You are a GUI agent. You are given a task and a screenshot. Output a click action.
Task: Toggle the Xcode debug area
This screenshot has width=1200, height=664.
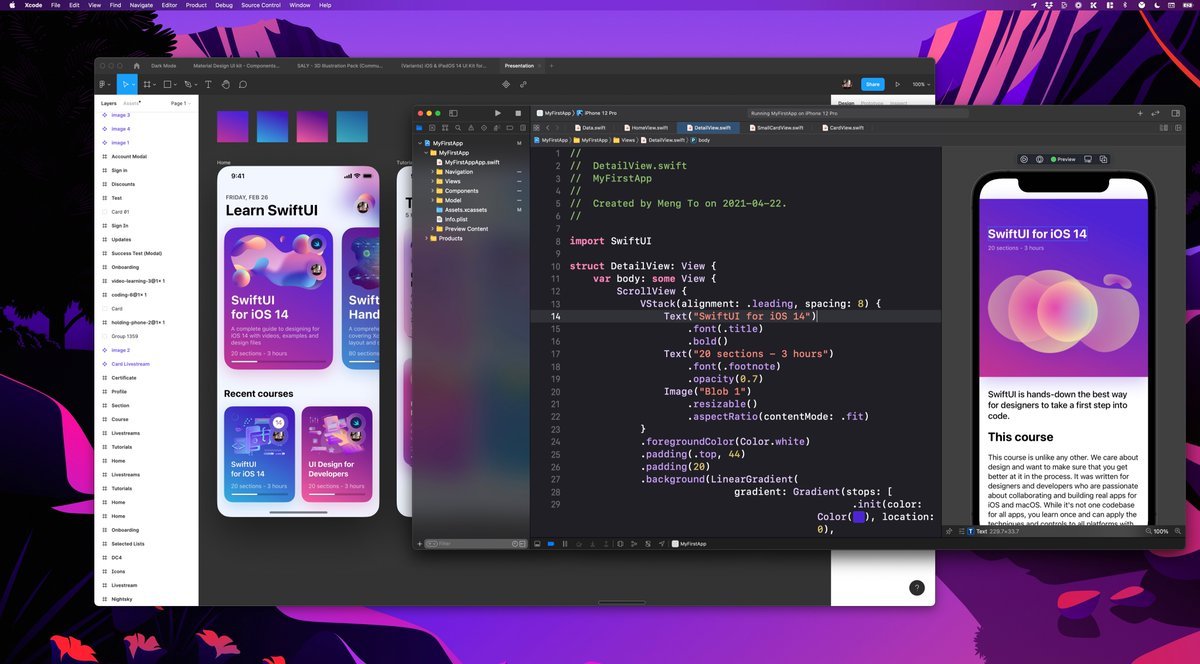click(537, 544)
